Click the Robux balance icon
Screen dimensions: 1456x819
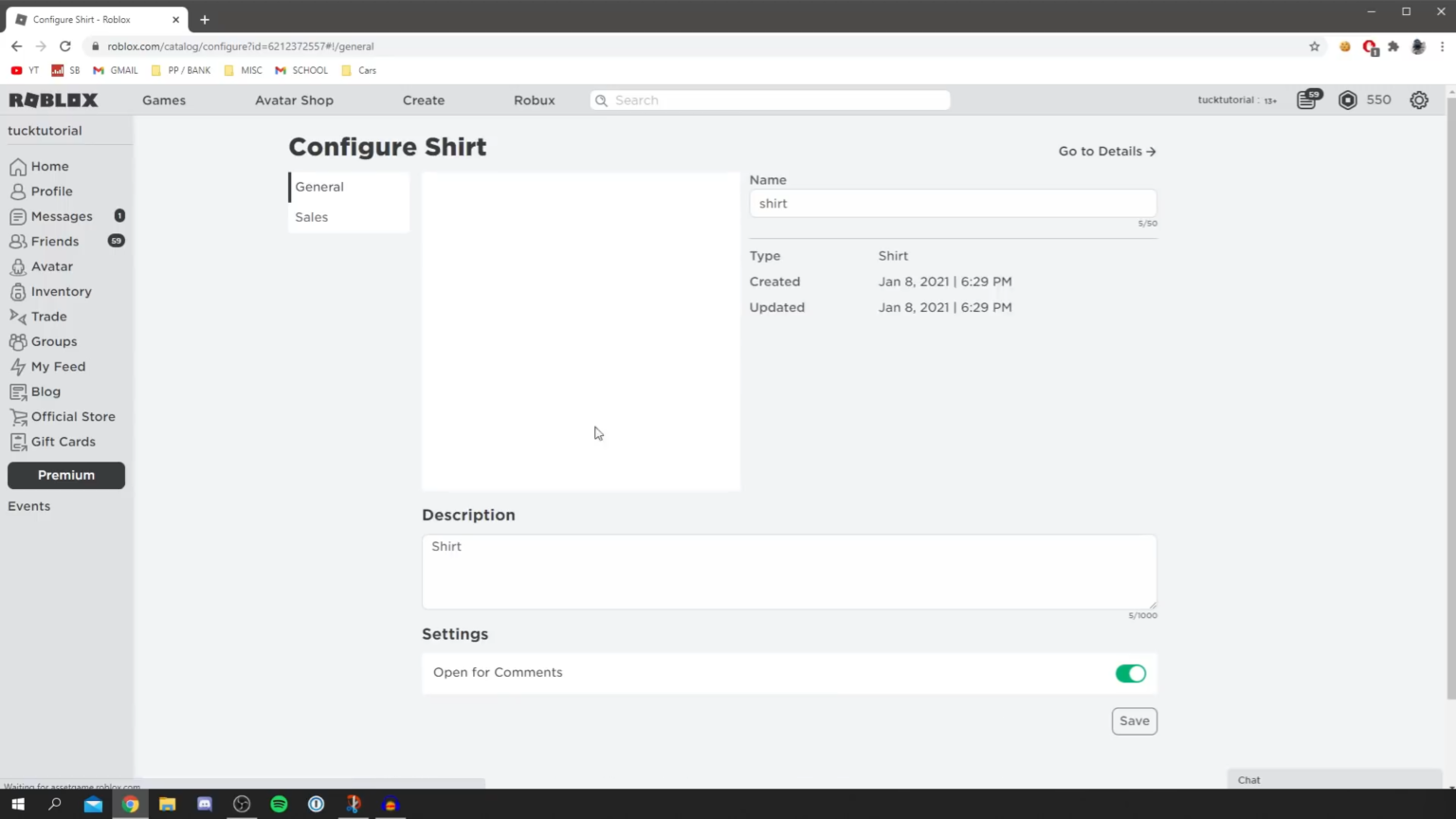click(1347, 100)
